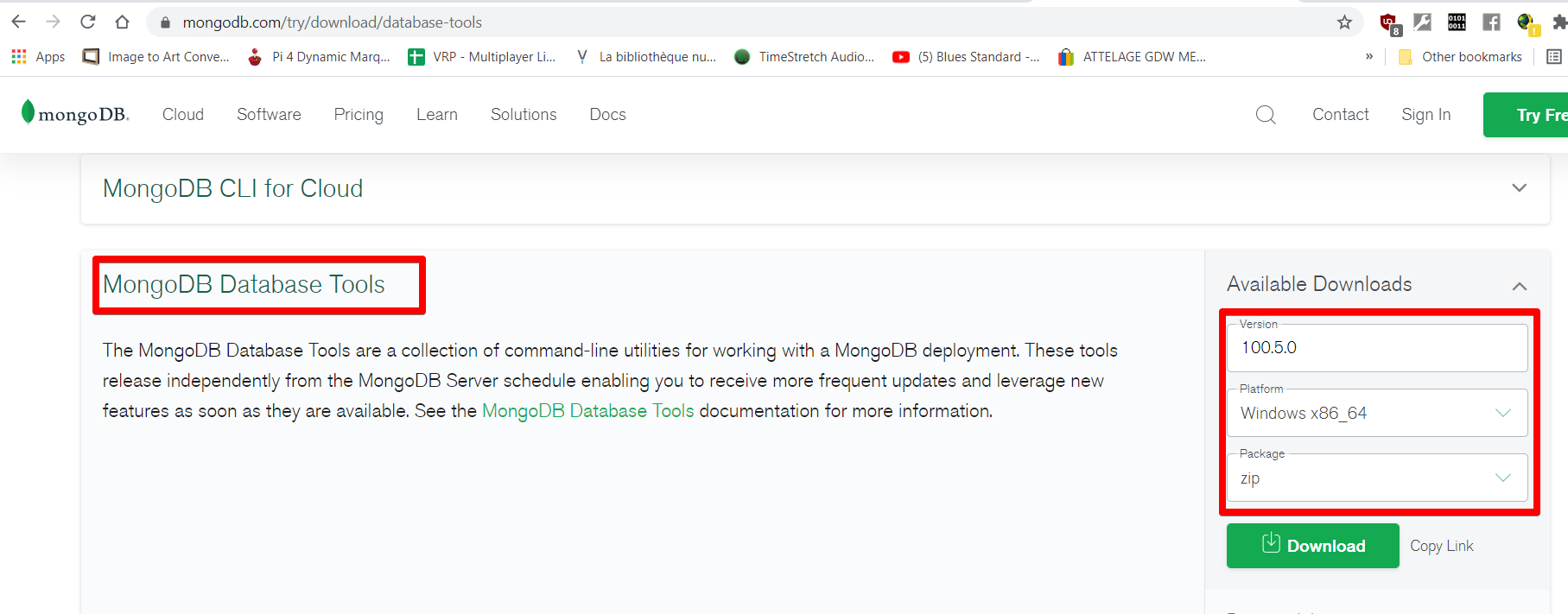Open the wrench extension icon
Image resolution: width=1568 pixels, height=614 pixels.
coord(1423,22)
